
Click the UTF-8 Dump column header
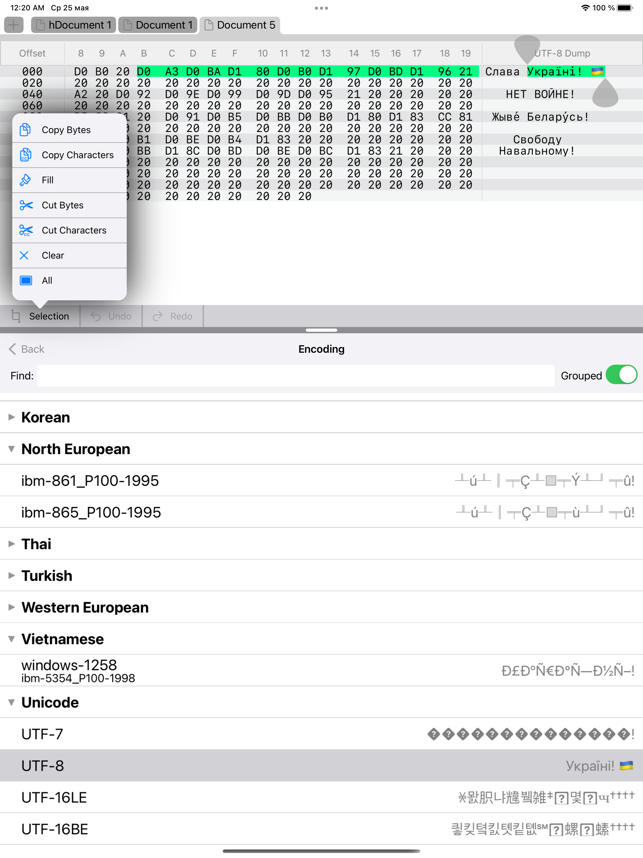tap(563, 53)
